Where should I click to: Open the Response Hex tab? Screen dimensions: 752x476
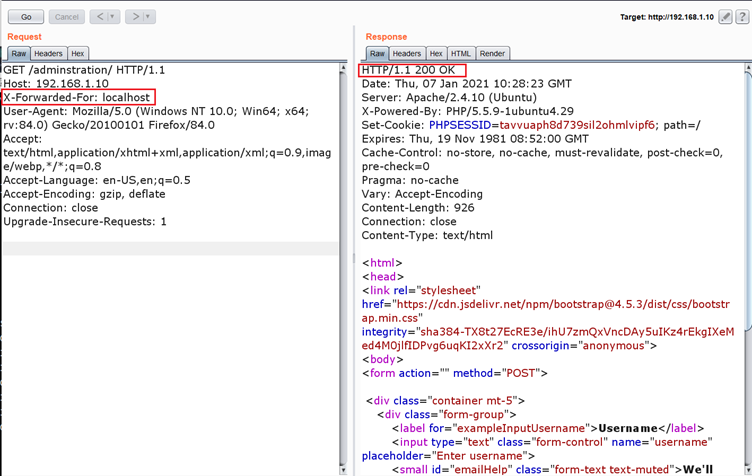coord(436,53)
